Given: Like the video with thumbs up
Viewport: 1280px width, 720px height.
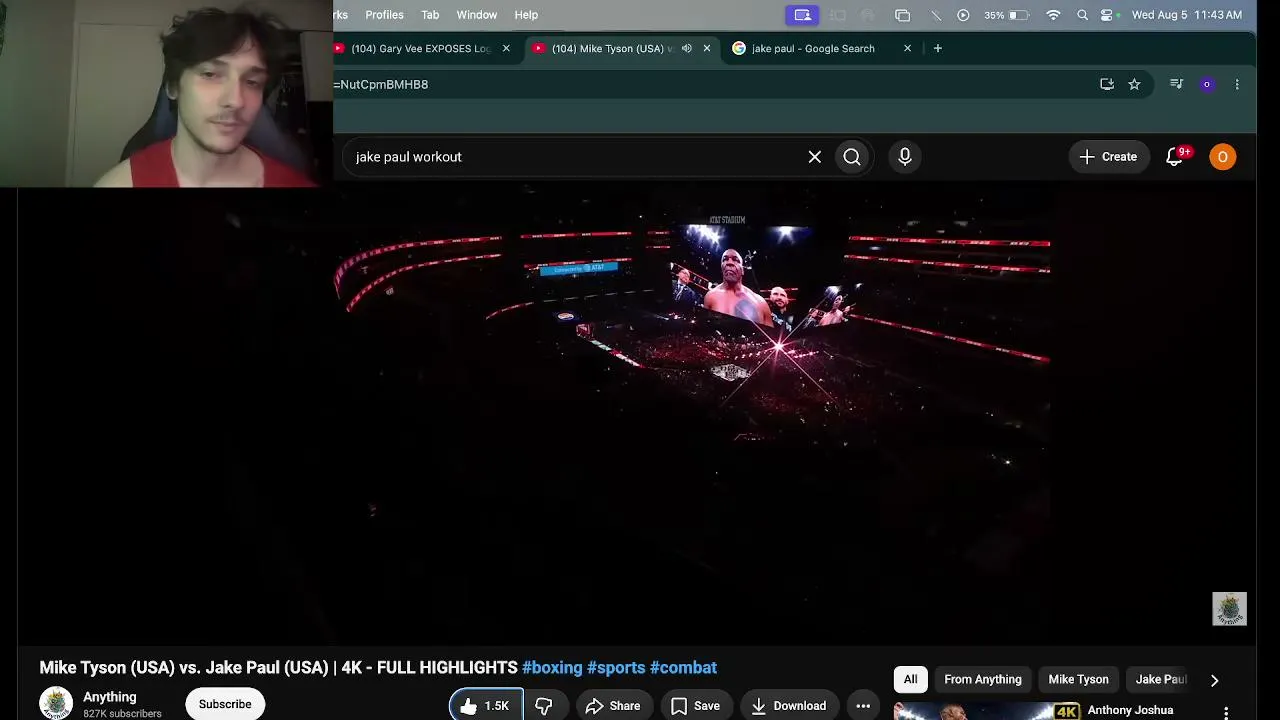Looking at the screenshot, I should coord(486,705).
